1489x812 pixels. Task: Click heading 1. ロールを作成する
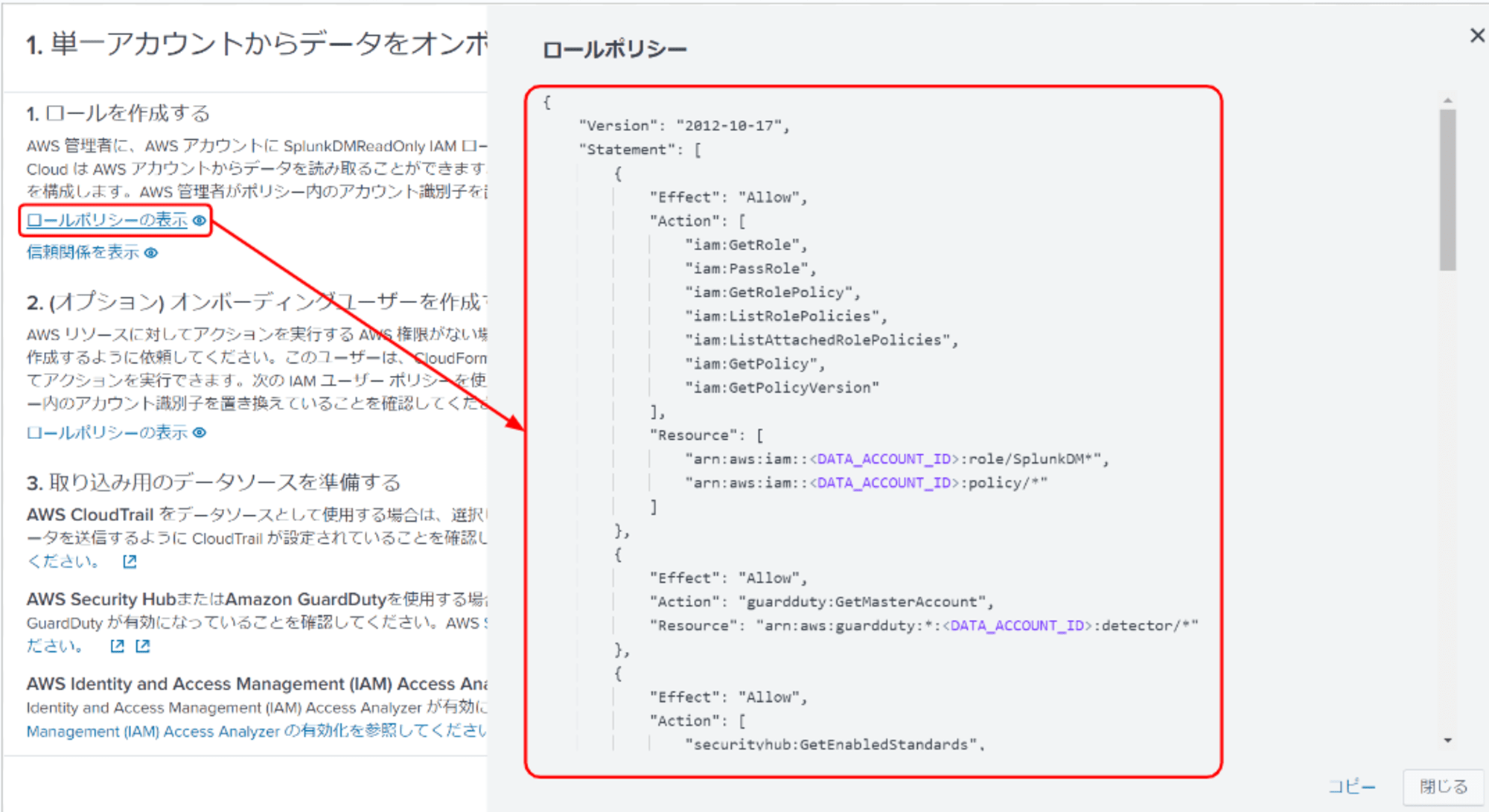(x=118, y=113)
